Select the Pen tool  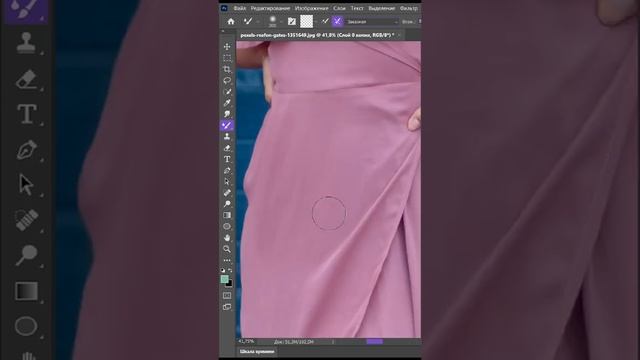pyautogui.click(x=227, y=170)
